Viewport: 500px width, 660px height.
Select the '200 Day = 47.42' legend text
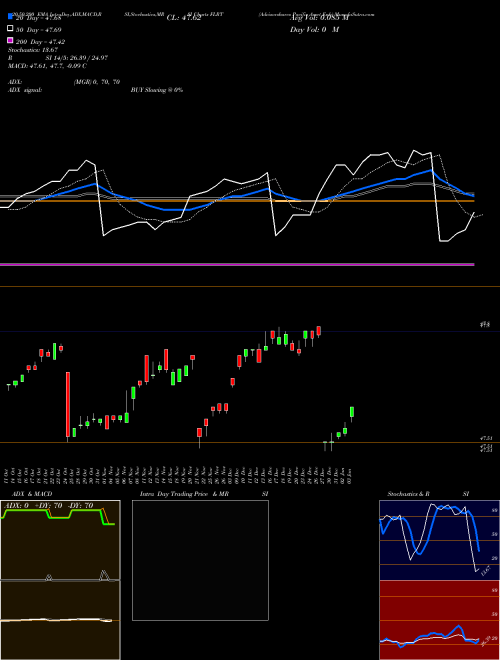tap(40, 42)
